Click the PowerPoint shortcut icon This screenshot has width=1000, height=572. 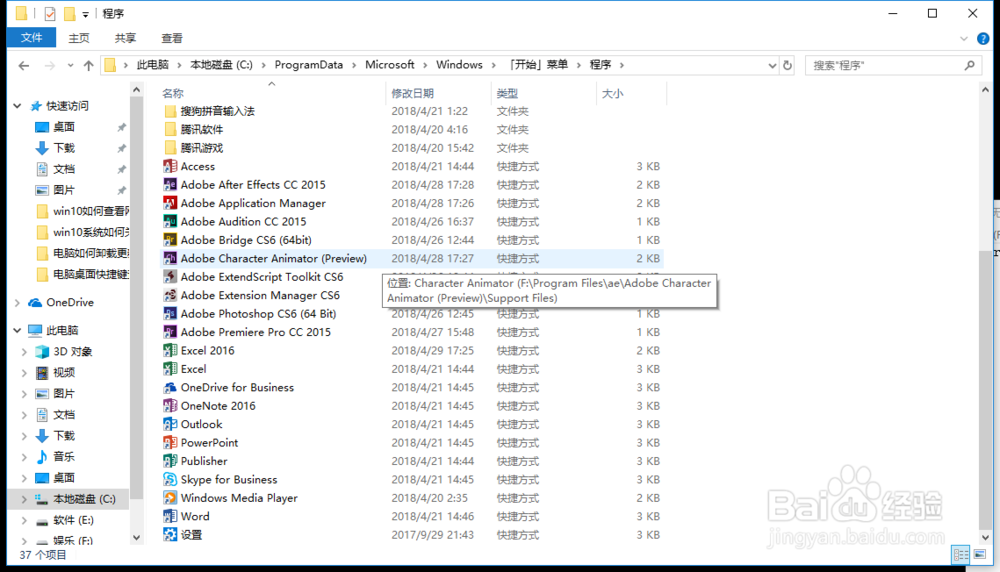(170, 443)
